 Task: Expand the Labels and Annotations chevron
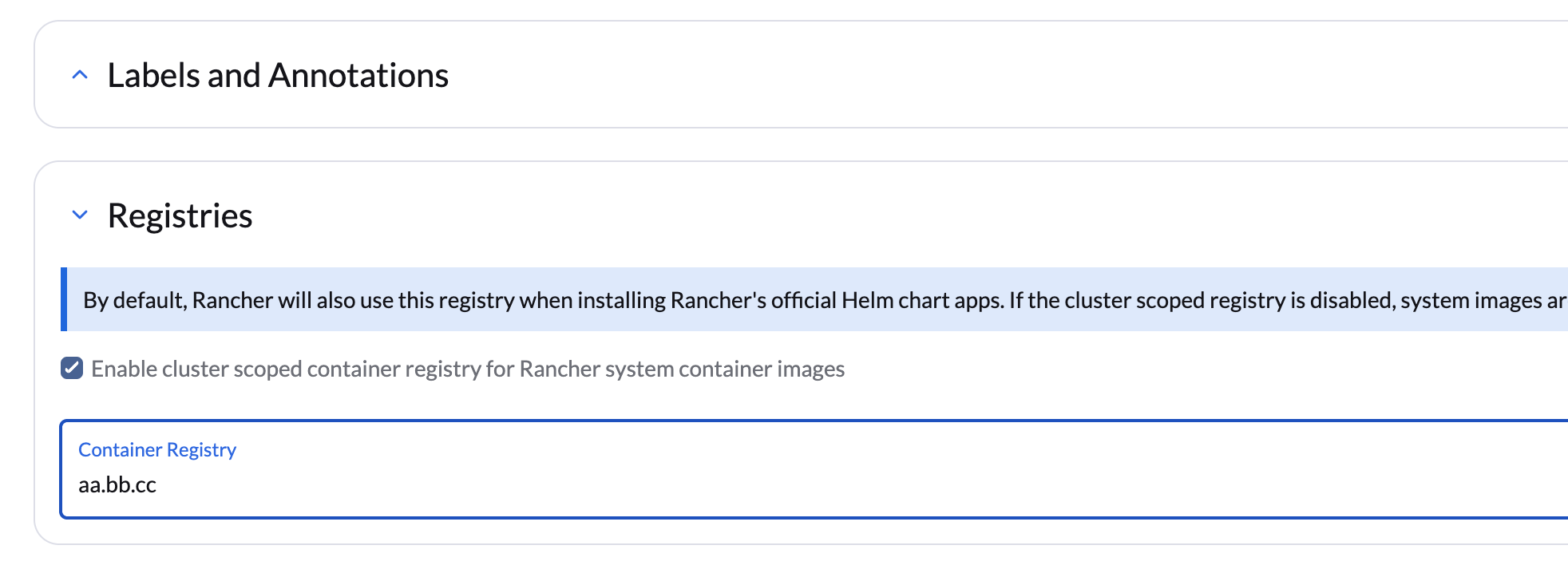click(80, 75)
